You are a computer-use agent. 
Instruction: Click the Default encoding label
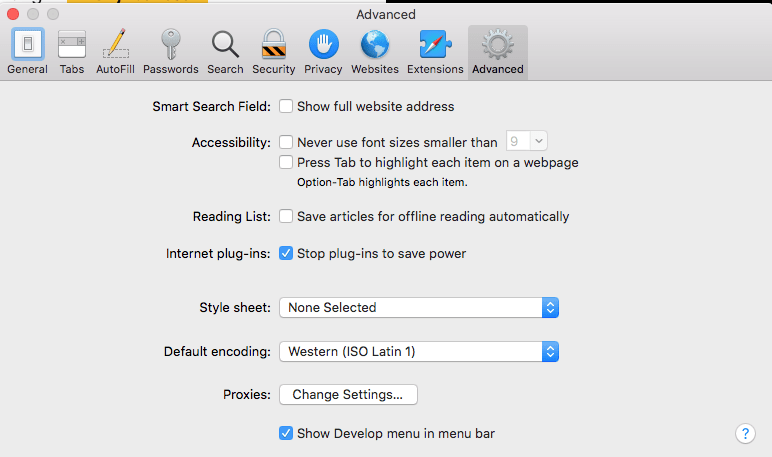(217, 352)
